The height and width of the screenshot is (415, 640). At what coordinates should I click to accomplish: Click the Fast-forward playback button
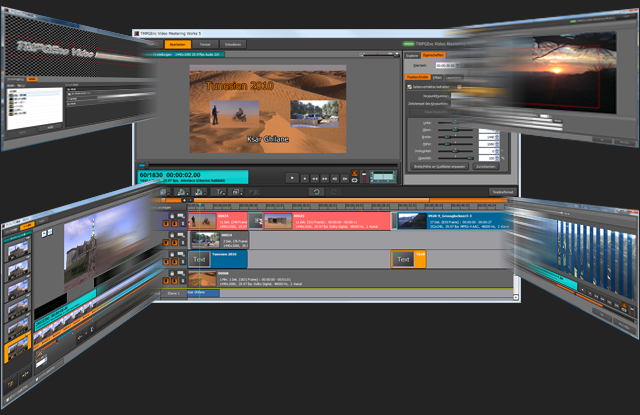point(325,178)
